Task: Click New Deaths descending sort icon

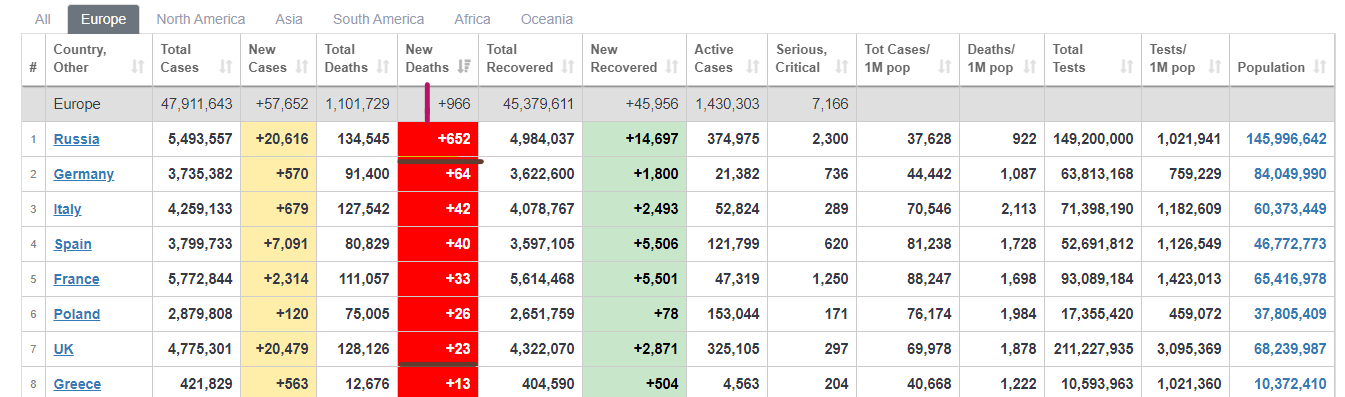Action: click(x=463, y=67)
